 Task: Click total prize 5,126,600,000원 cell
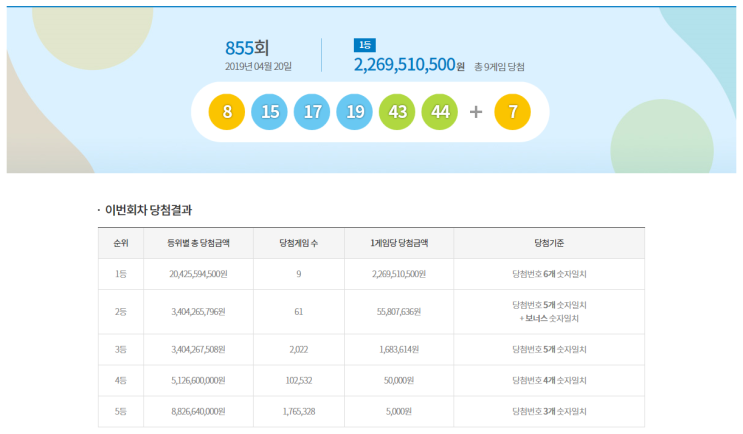[199, 380]
